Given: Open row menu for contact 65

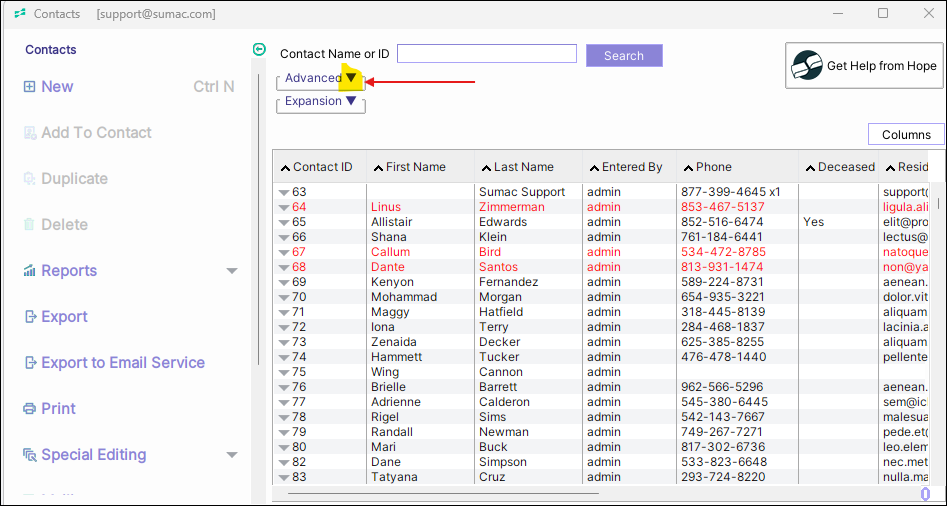Looking at the screenshot, I should coord(284,222).
